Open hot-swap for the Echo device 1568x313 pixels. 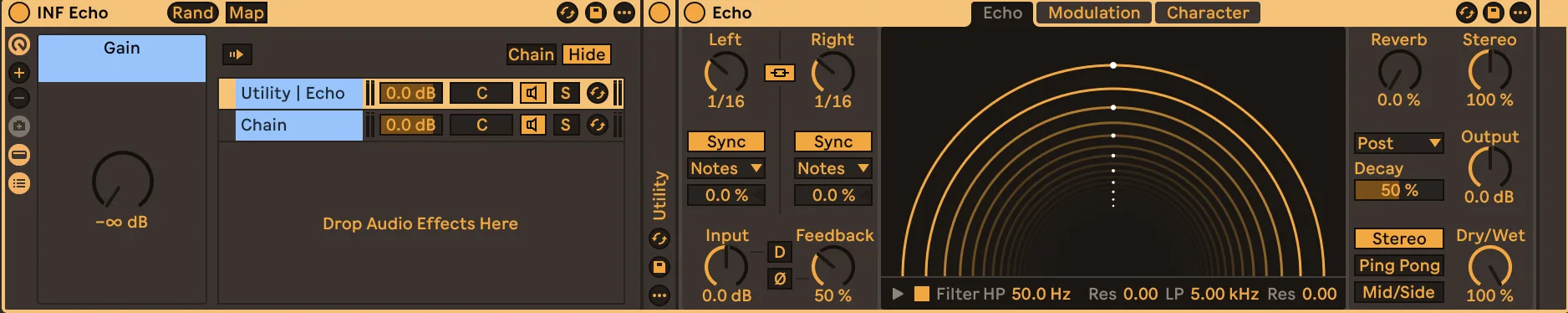pyautogui.click(x=1467, y=13)
